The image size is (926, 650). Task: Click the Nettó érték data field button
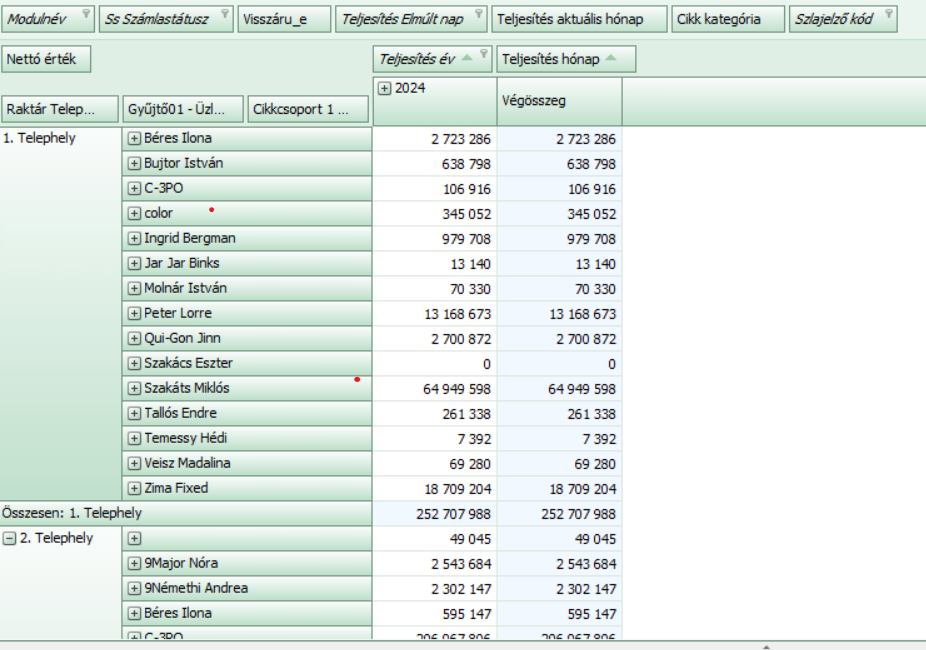click(47, 59)
